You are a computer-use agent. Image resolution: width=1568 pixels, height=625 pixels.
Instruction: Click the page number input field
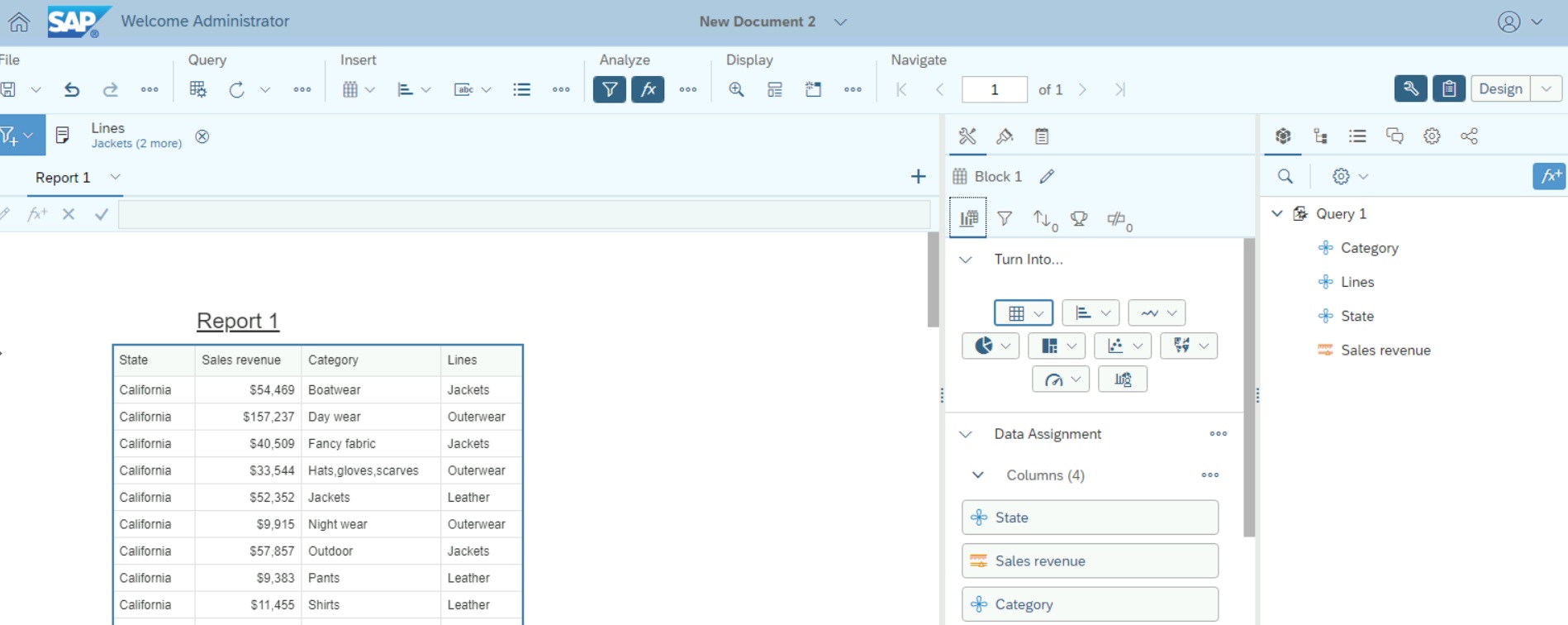[994, 89]
